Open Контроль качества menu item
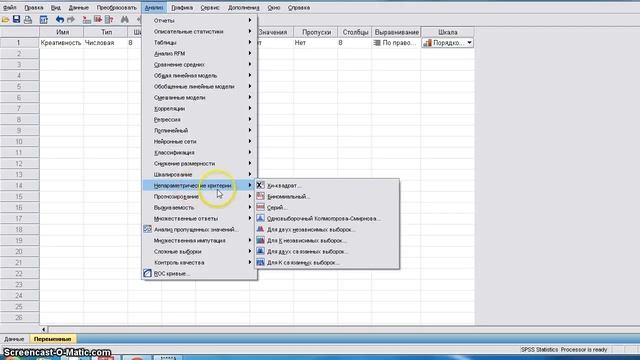Image resolution: width=640 pixels, height=360 pixels. pyautogui.click(x=199, y=262)
